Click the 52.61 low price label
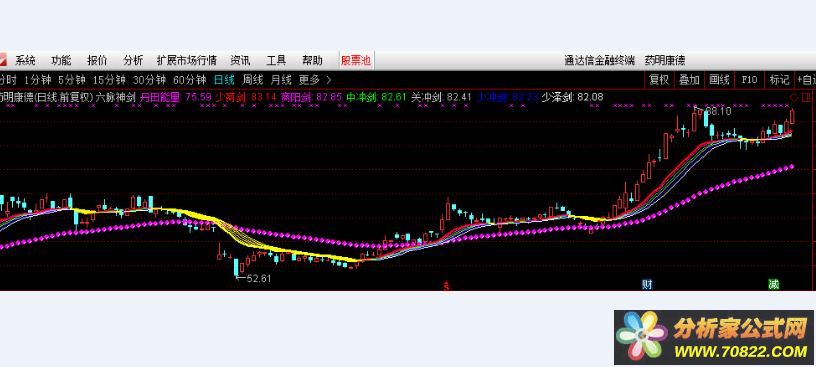Image resolution: width=816 pixels, height=367 pixels. [x=259, y=279]
